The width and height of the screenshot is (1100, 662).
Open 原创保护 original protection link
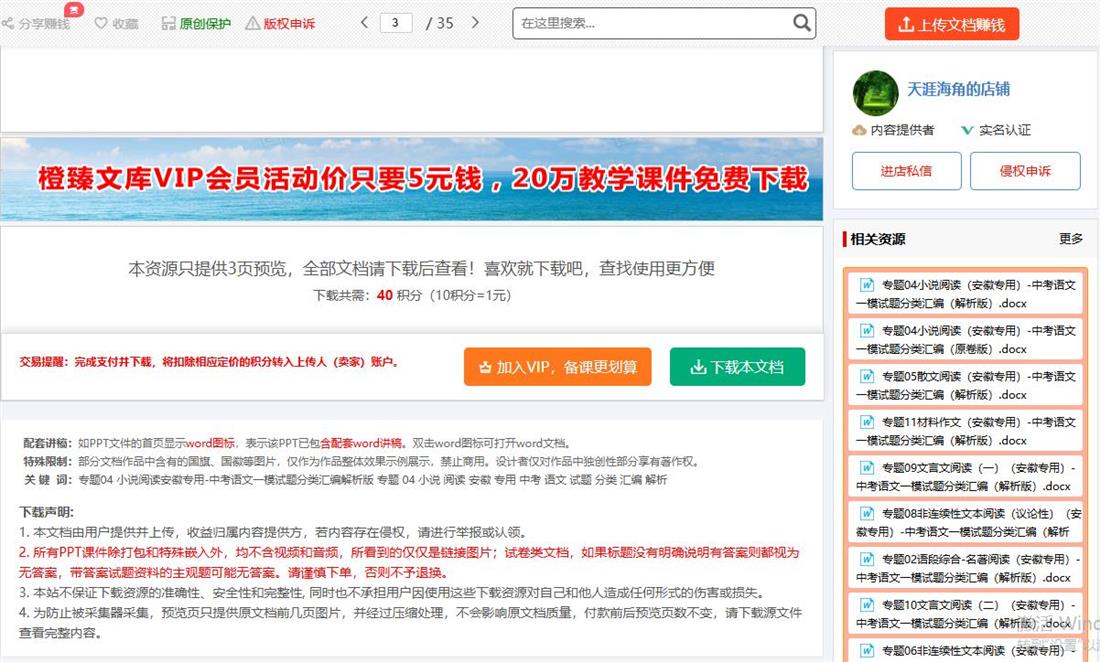click(196, 23)
